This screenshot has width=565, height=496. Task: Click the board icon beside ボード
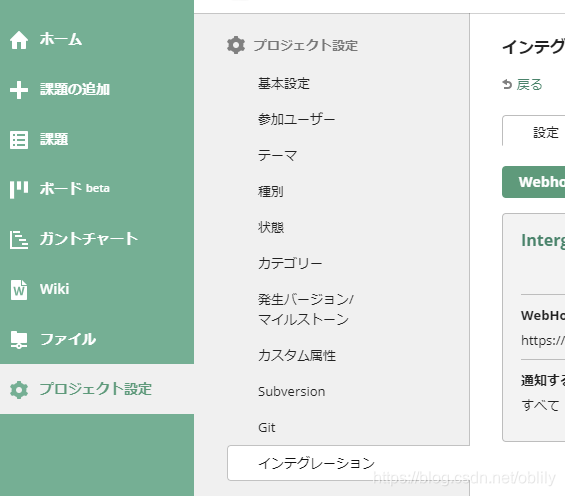(19, 189)
